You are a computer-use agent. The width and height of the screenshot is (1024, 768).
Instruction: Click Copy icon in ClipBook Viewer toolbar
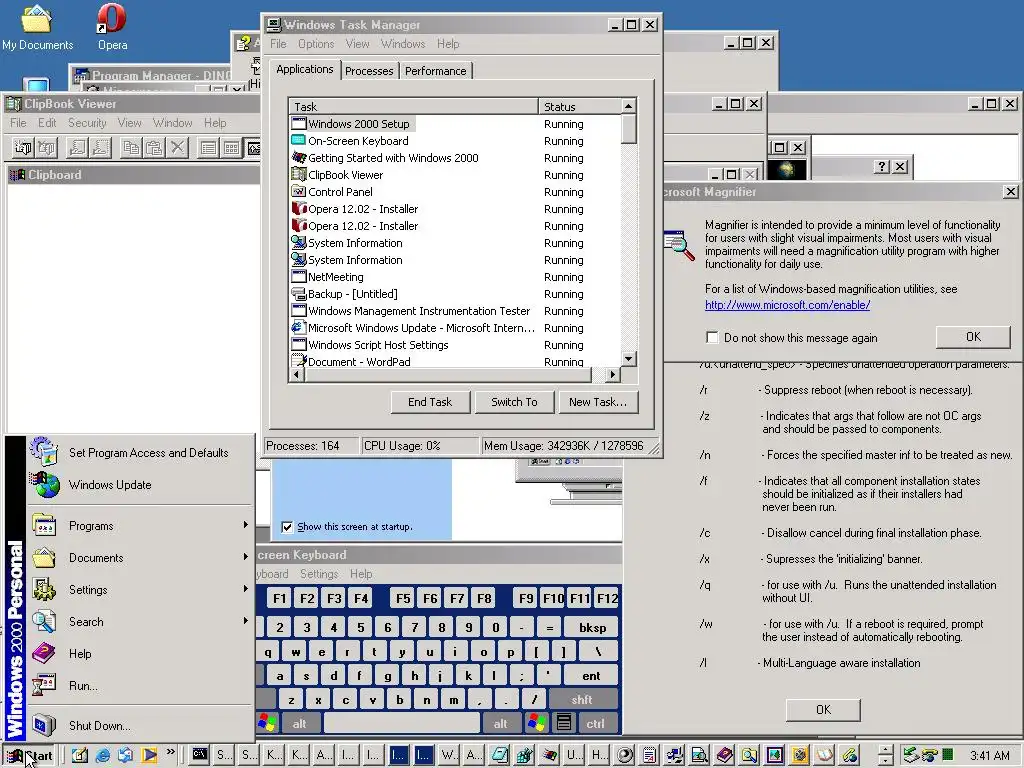[131, 148]
